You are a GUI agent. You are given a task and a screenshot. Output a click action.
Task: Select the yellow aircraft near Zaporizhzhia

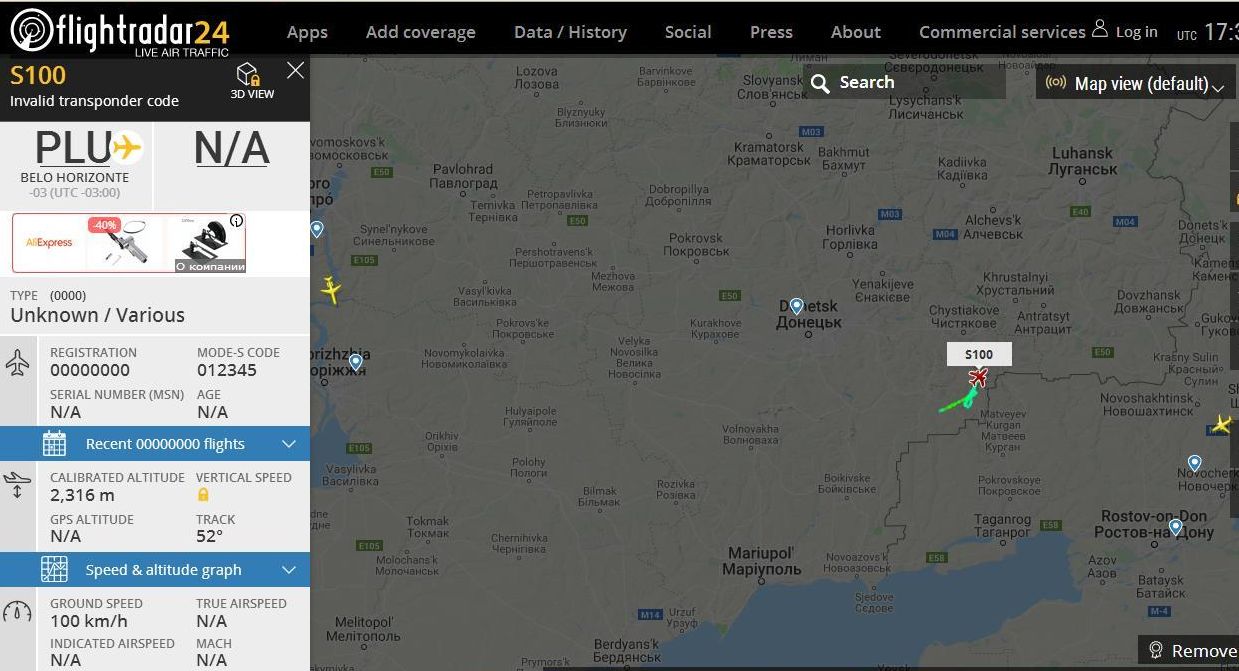(331, 291)
